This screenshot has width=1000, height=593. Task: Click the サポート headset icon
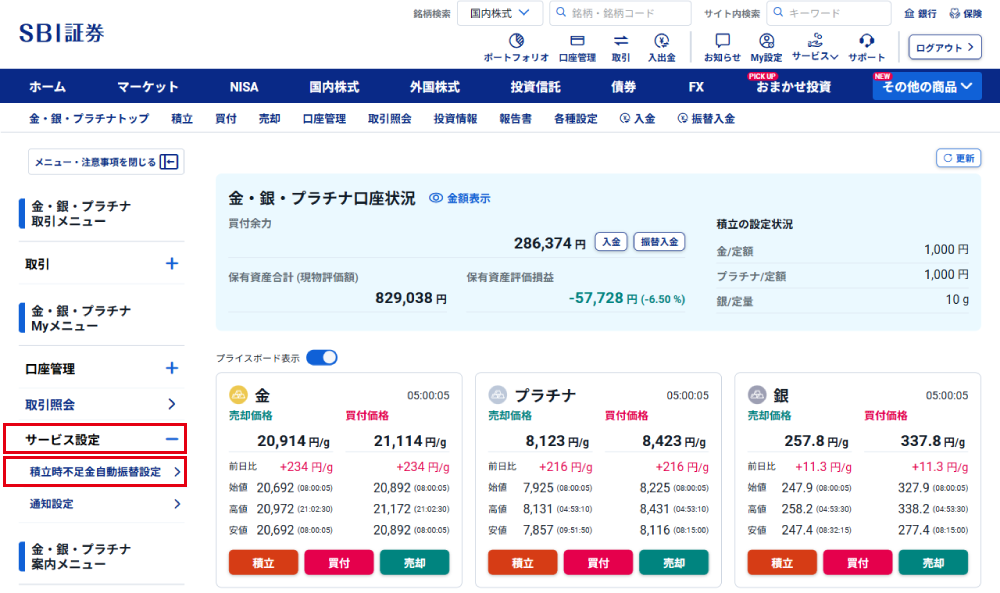866,42
